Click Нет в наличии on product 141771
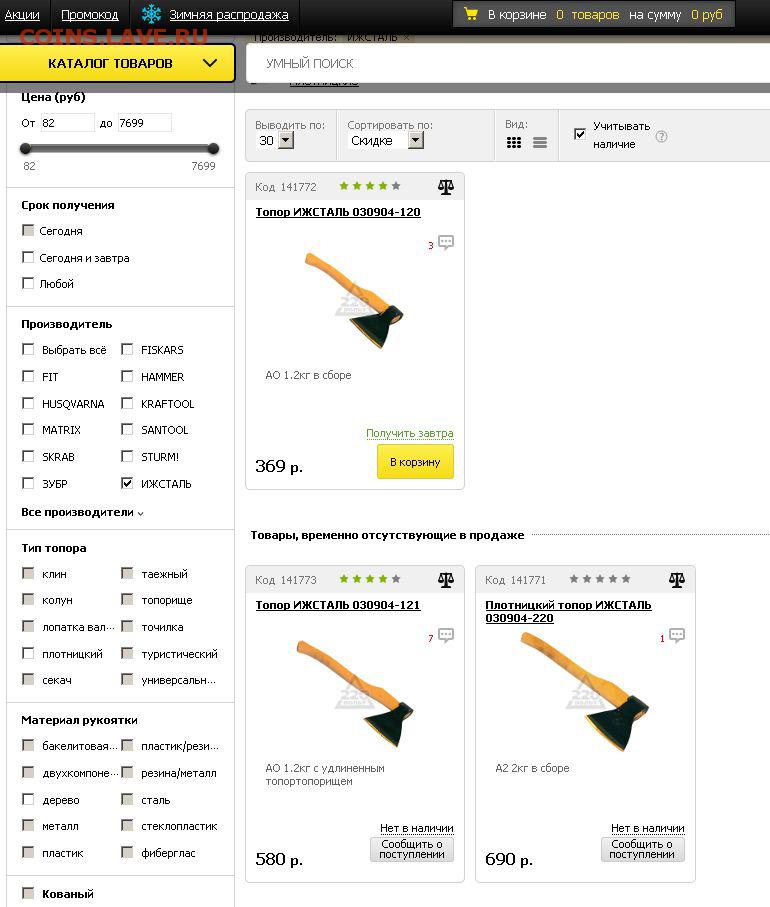Screen dimensions: 770x907 pos(647,828)
